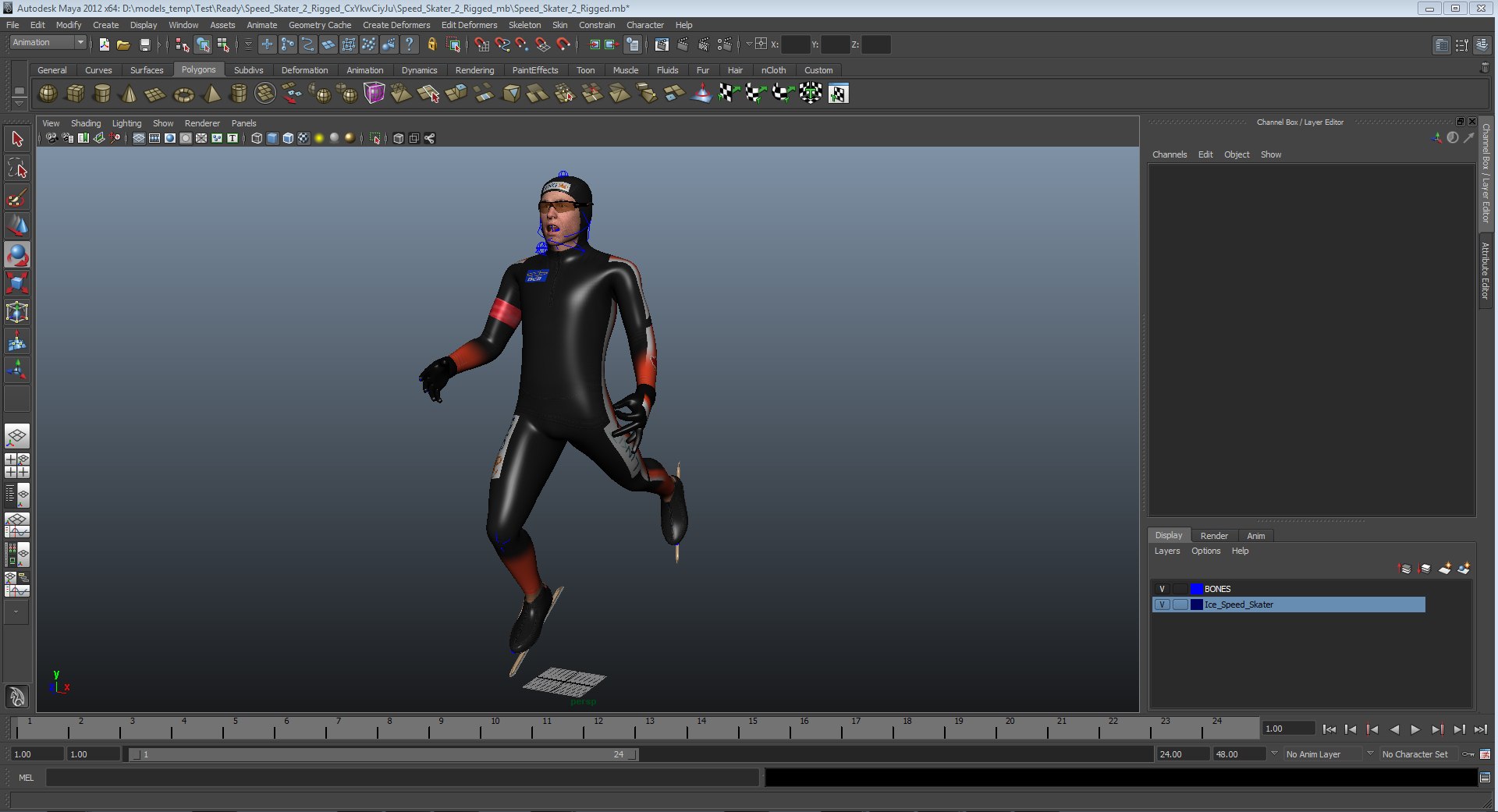Image resolution: width=1498 pixels, height=812 pixels.
Task: Click BONES layer blue color swatch
Action: click(1197, 589)
